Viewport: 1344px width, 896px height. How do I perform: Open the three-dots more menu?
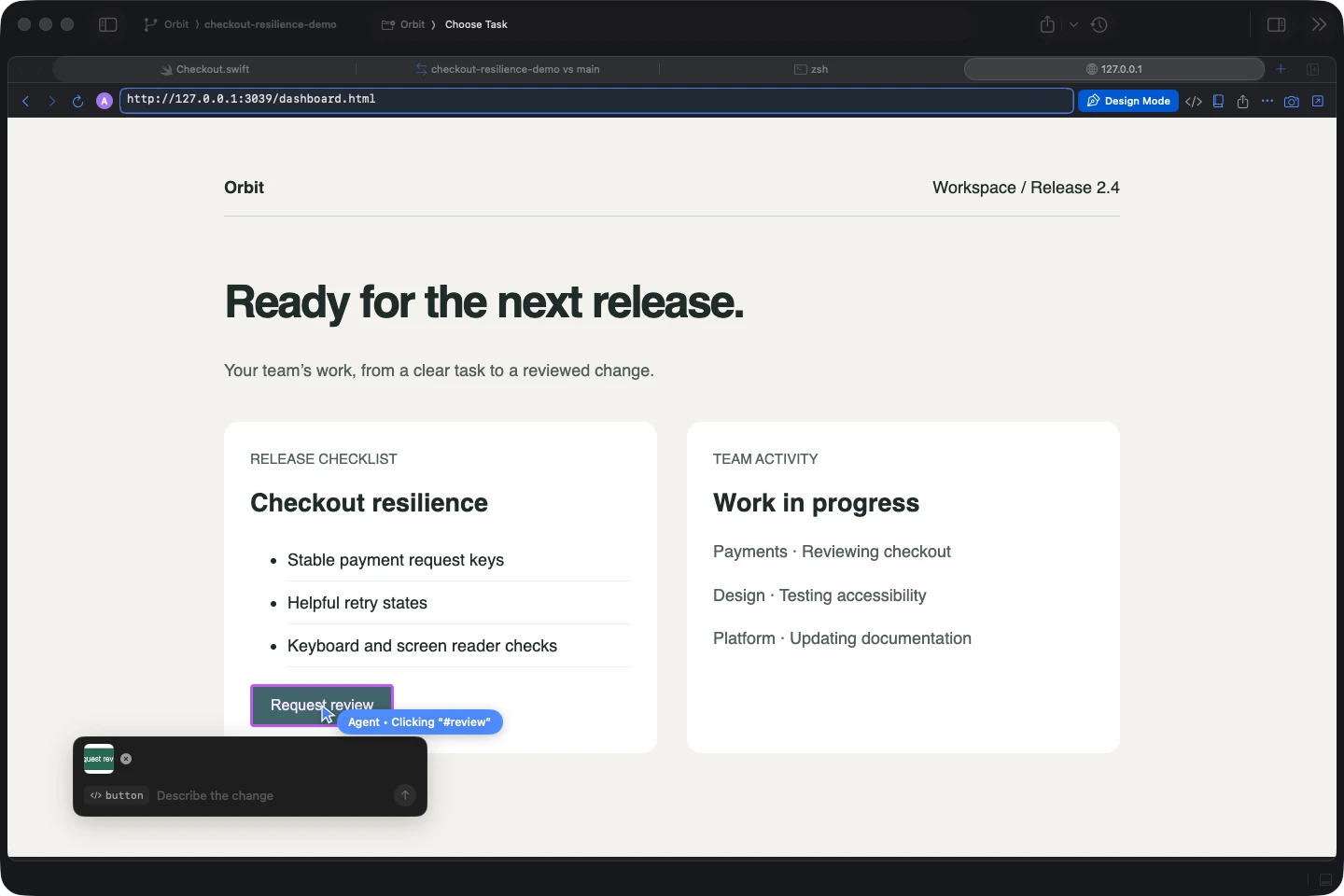point(1267,101)
